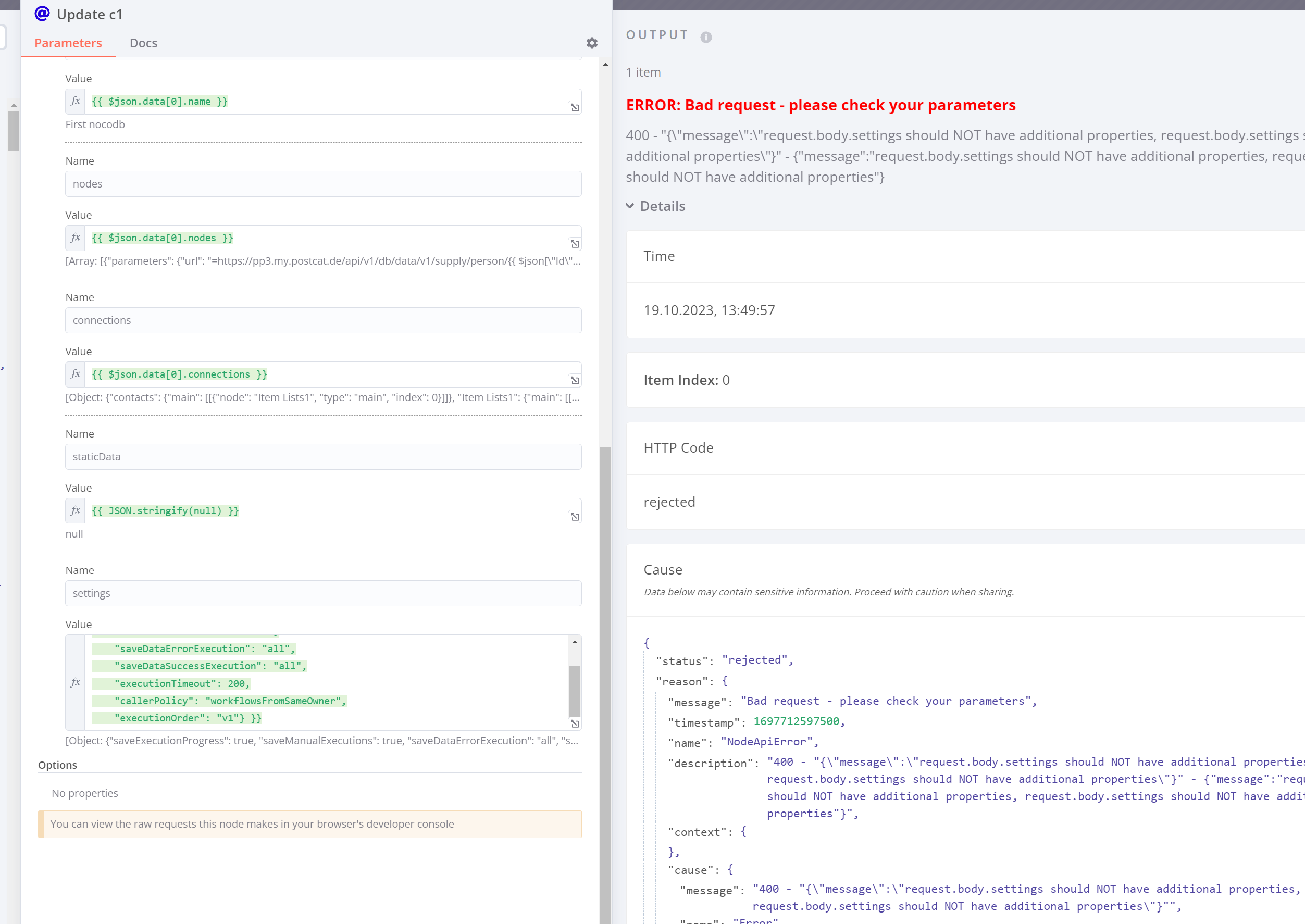Click the nodes name input field
The width and height of the screenshot is (1305, 924).
point(322,184)
